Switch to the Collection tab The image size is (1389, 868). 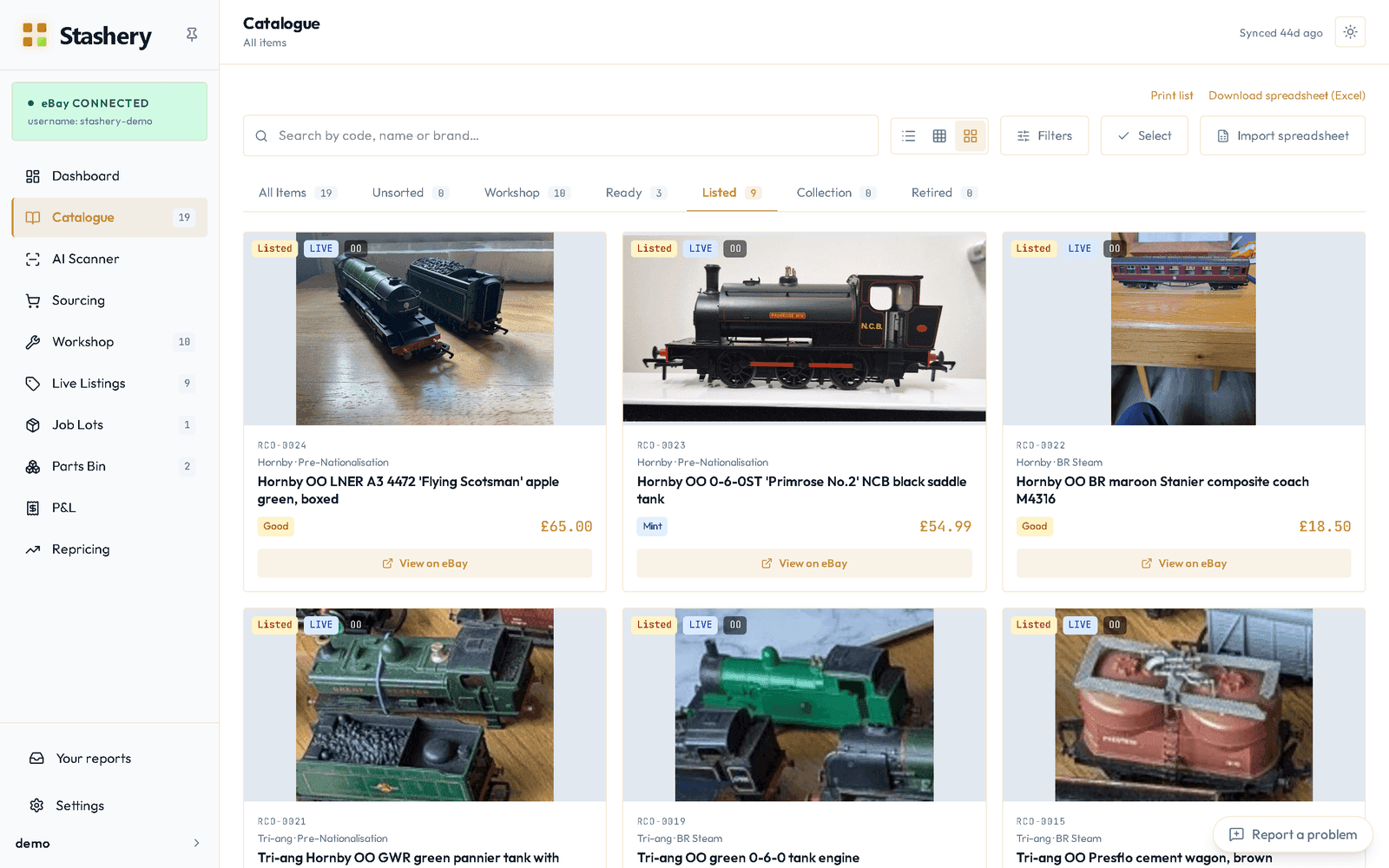pos(835,193)
